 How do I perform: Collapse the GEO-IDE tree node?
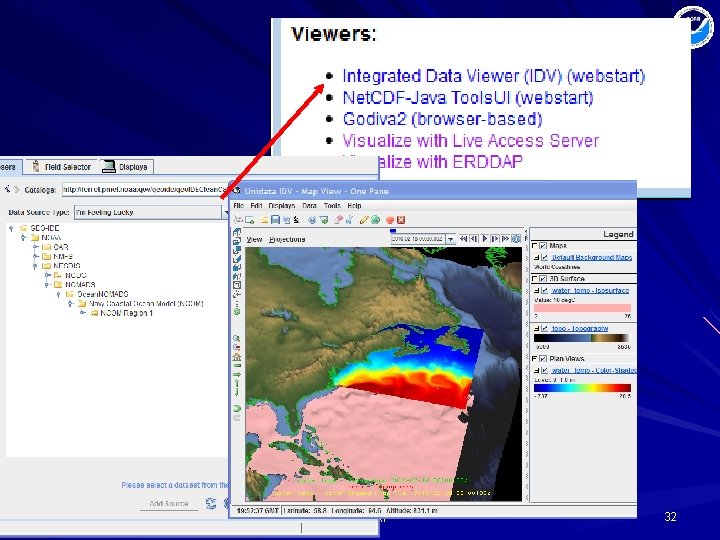point(11,228)
